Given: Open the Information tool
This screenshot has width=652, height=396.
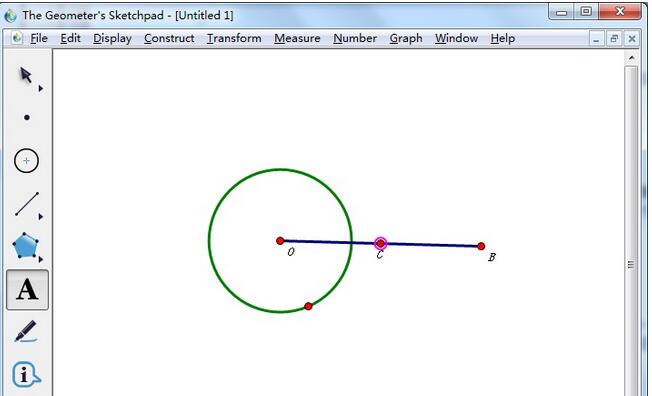Looking at the screenshot, I should [26, 374].
